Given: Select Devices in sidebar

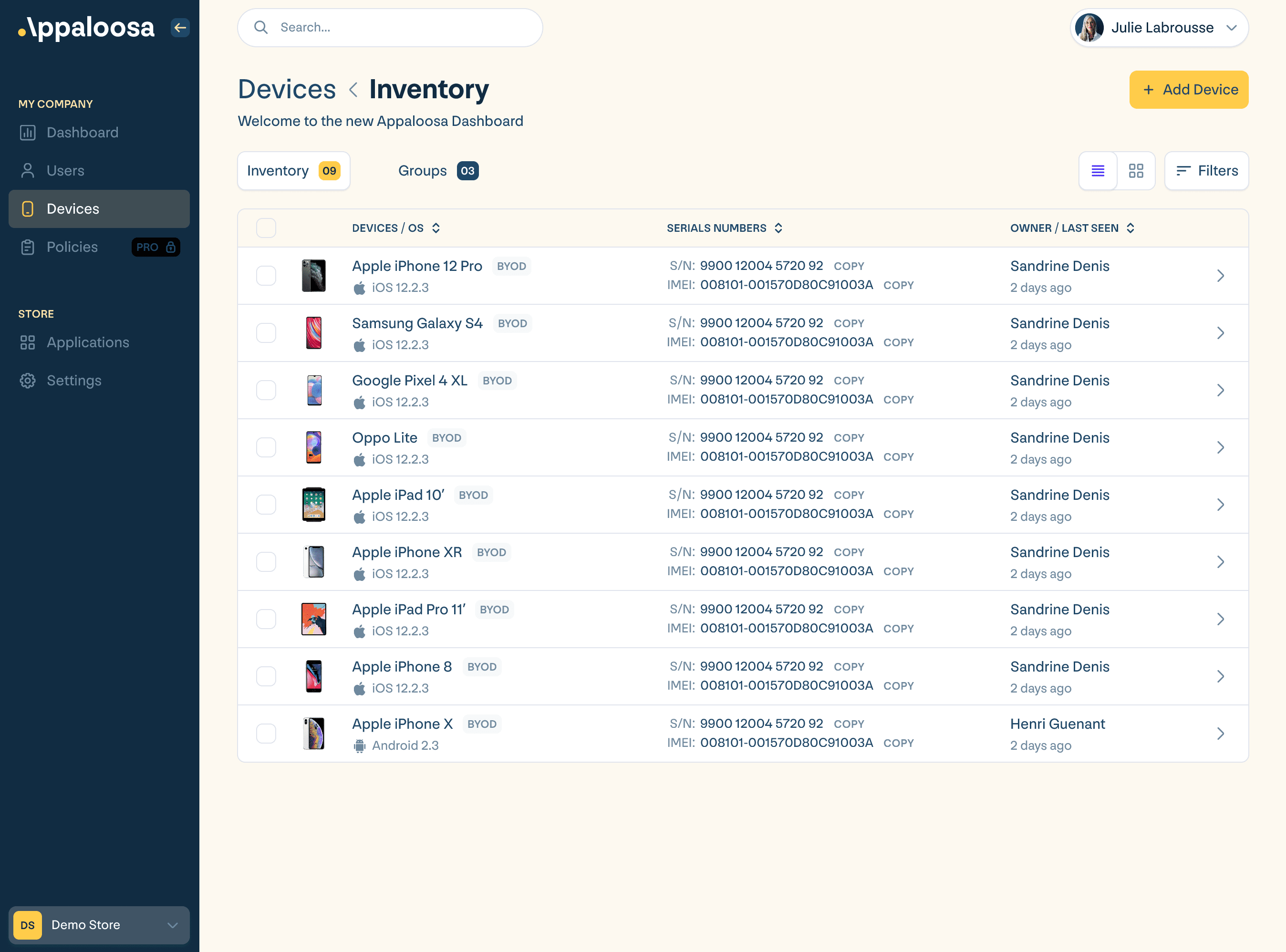Looking at the screenshot, I should pyautogui.click(x=99, y=208).
